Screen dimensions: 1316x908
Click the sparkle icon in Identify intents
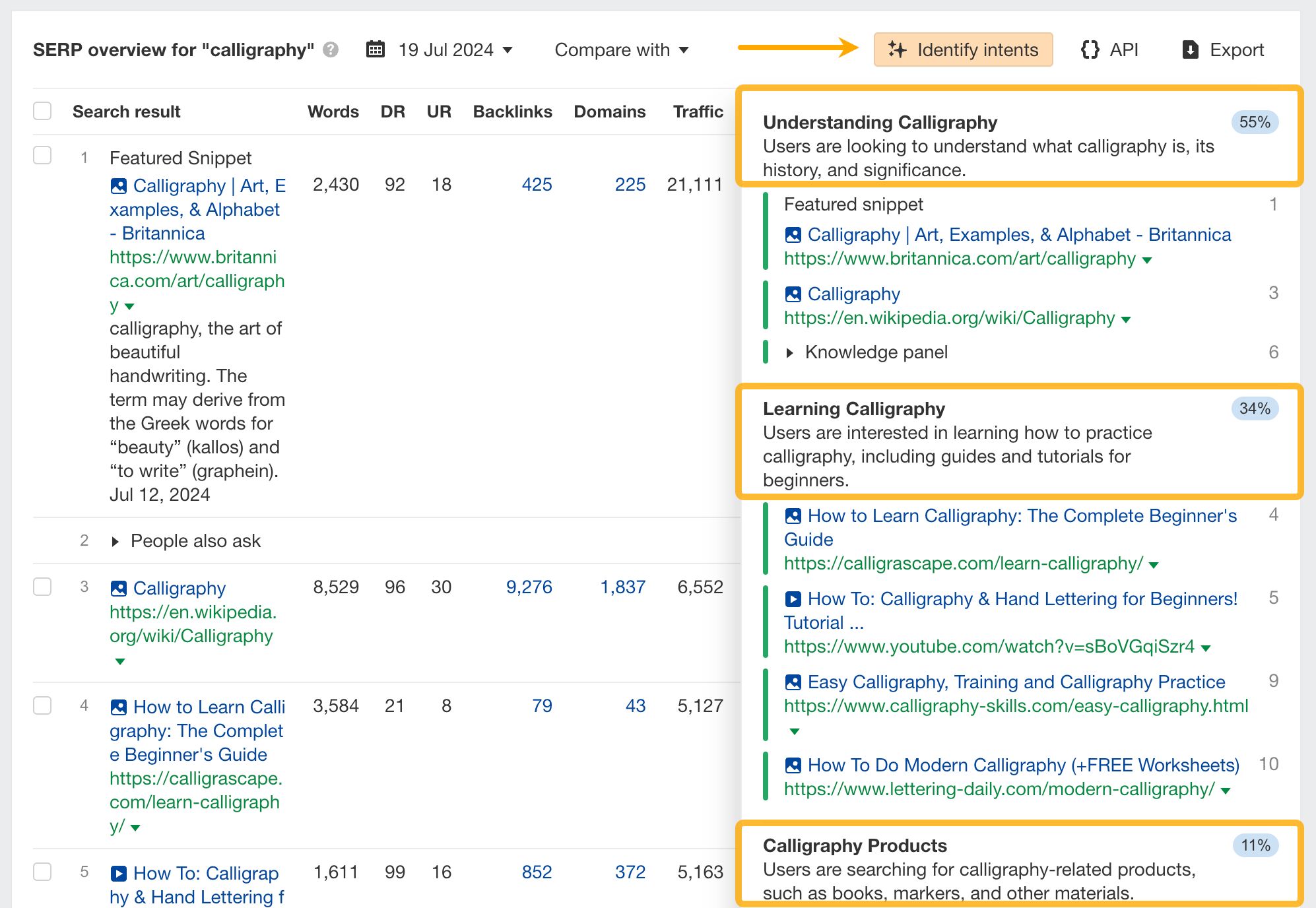(897, 49)
